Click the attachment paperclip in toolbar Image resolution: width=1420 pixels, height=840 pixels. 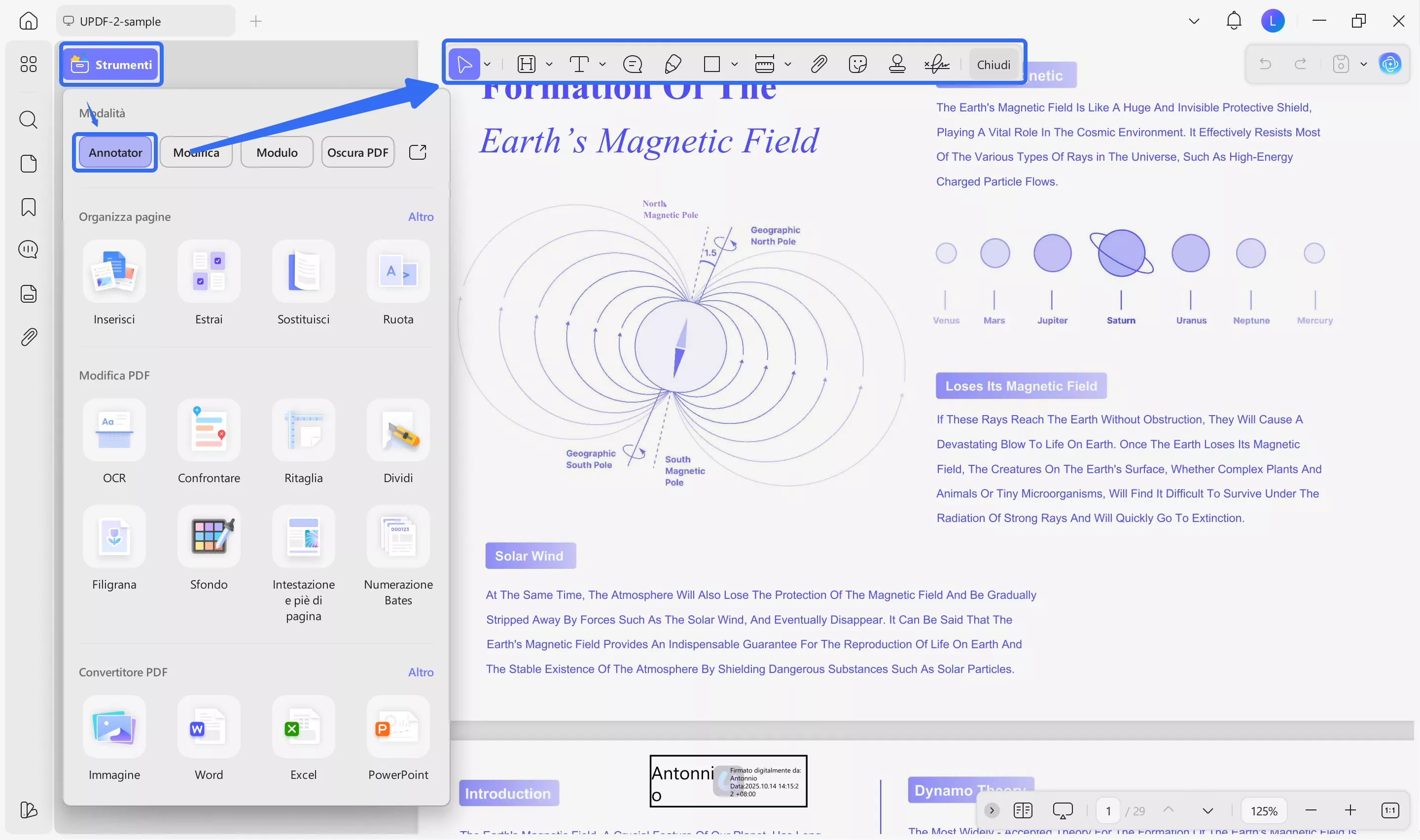coord(818,64)
